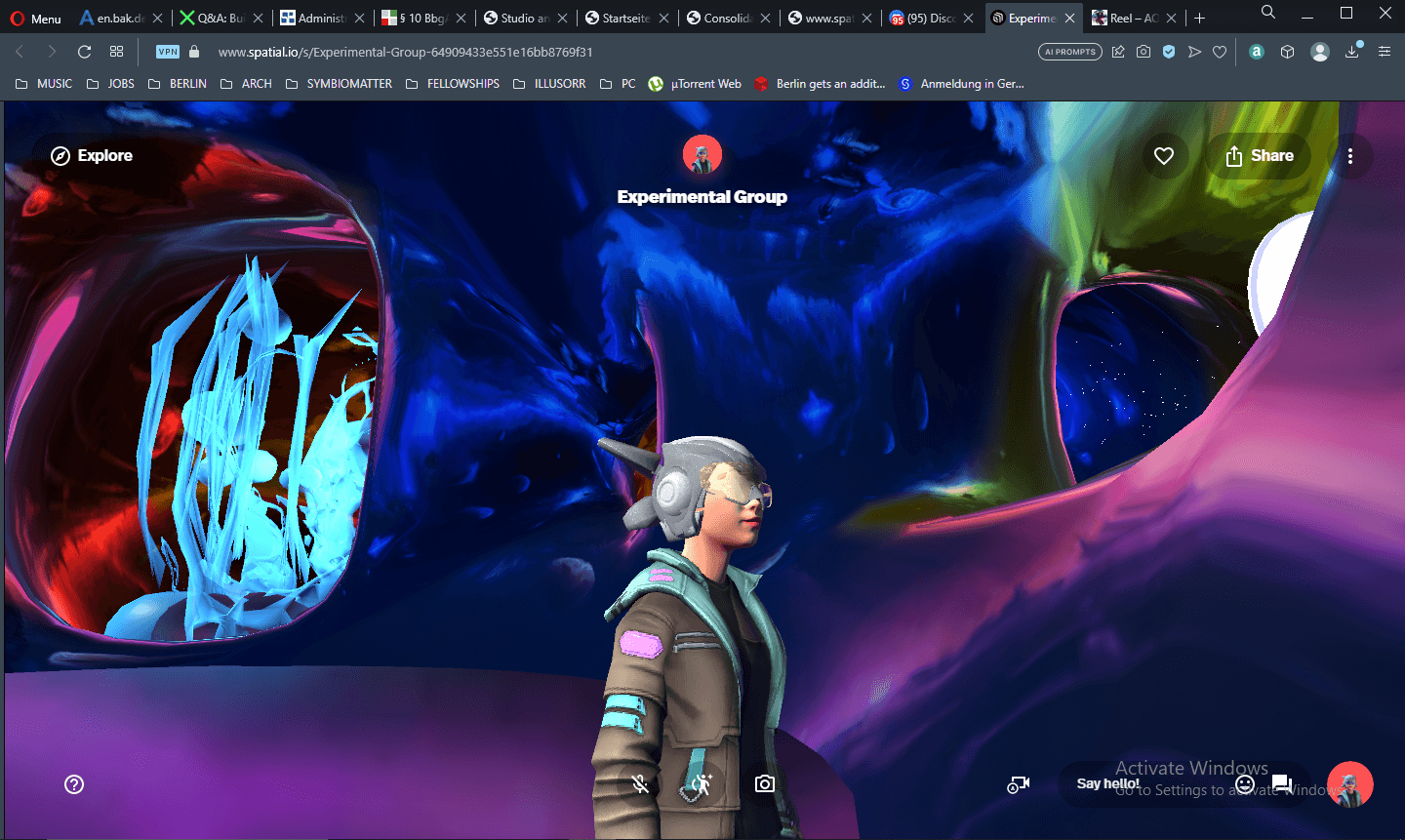Image resolution: width=1405 pixels, height=840 pixels.
Task: Open the Speed Dial grid icon
Action: coord(117,52)
